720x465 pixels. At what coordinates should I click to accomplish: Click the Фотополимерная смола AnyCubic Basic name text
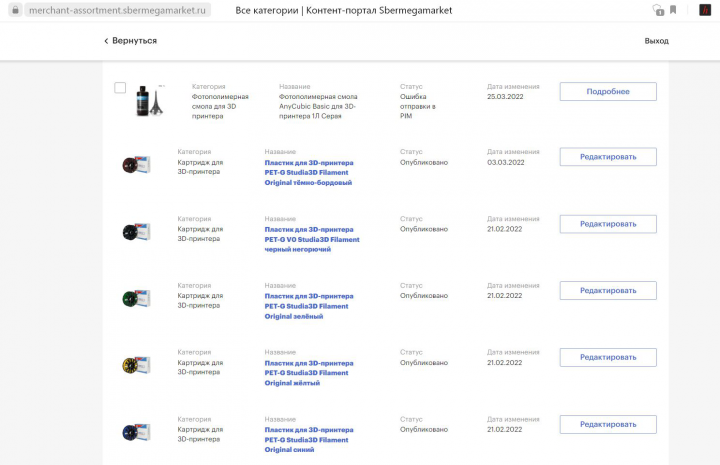(318, 106)
